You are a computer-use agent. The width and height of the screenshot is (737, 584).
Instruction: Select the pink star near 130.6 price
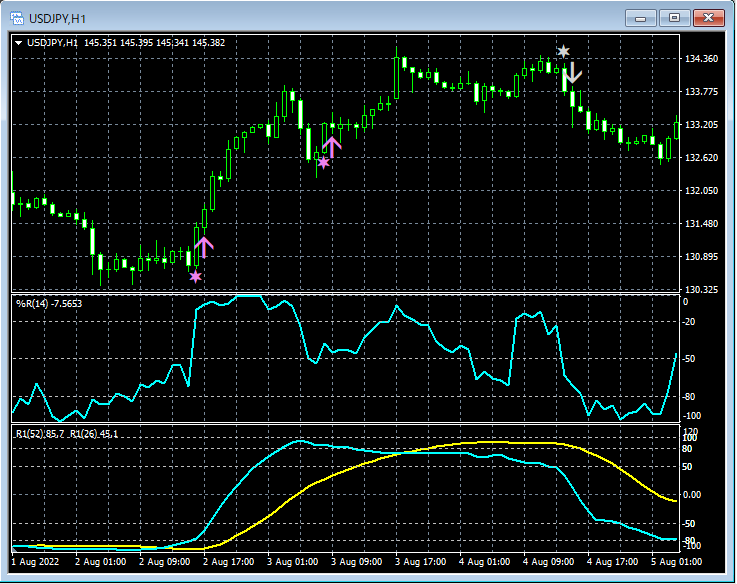pos(195,276)
